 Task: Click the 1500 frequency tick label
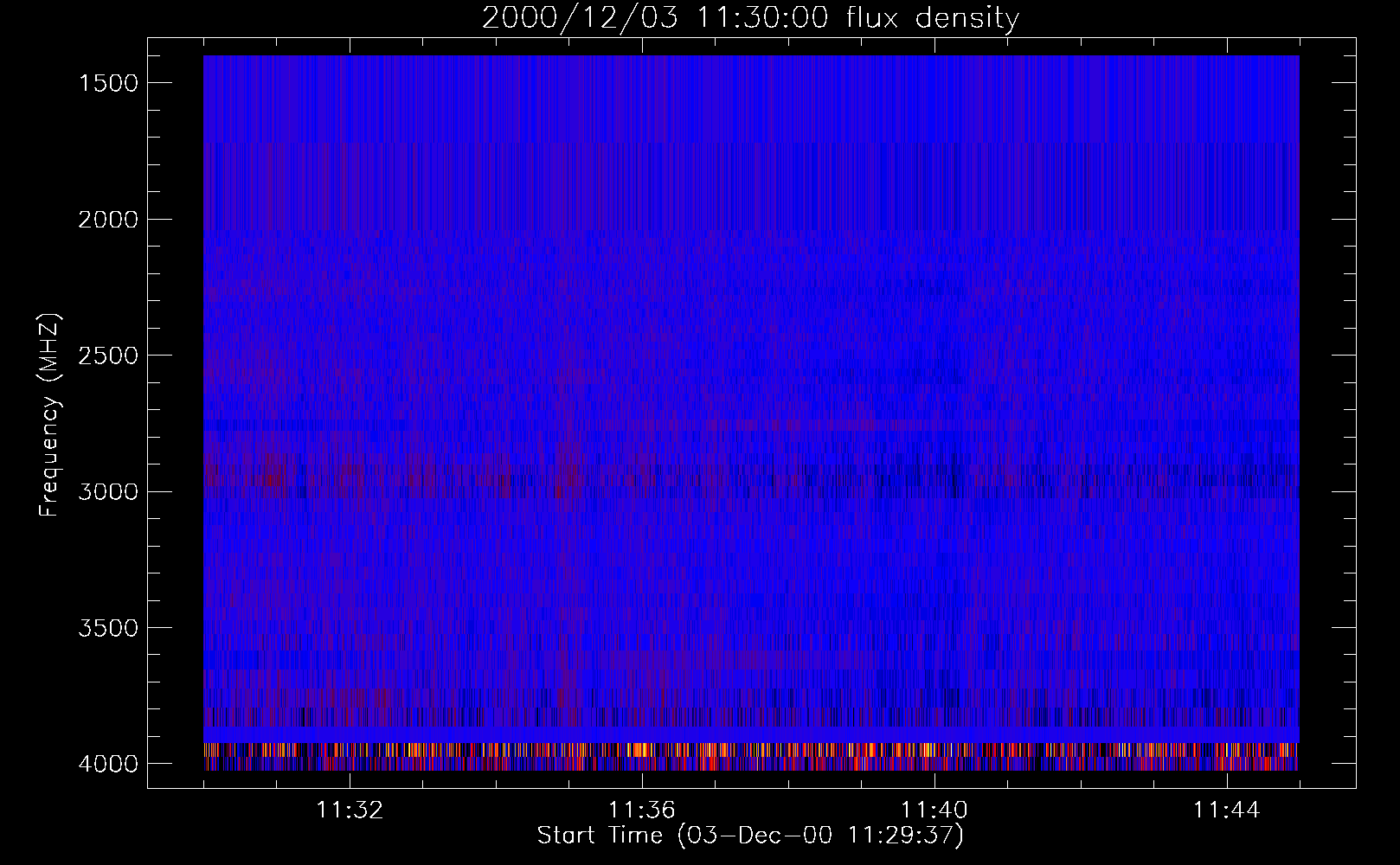(108, 83)
